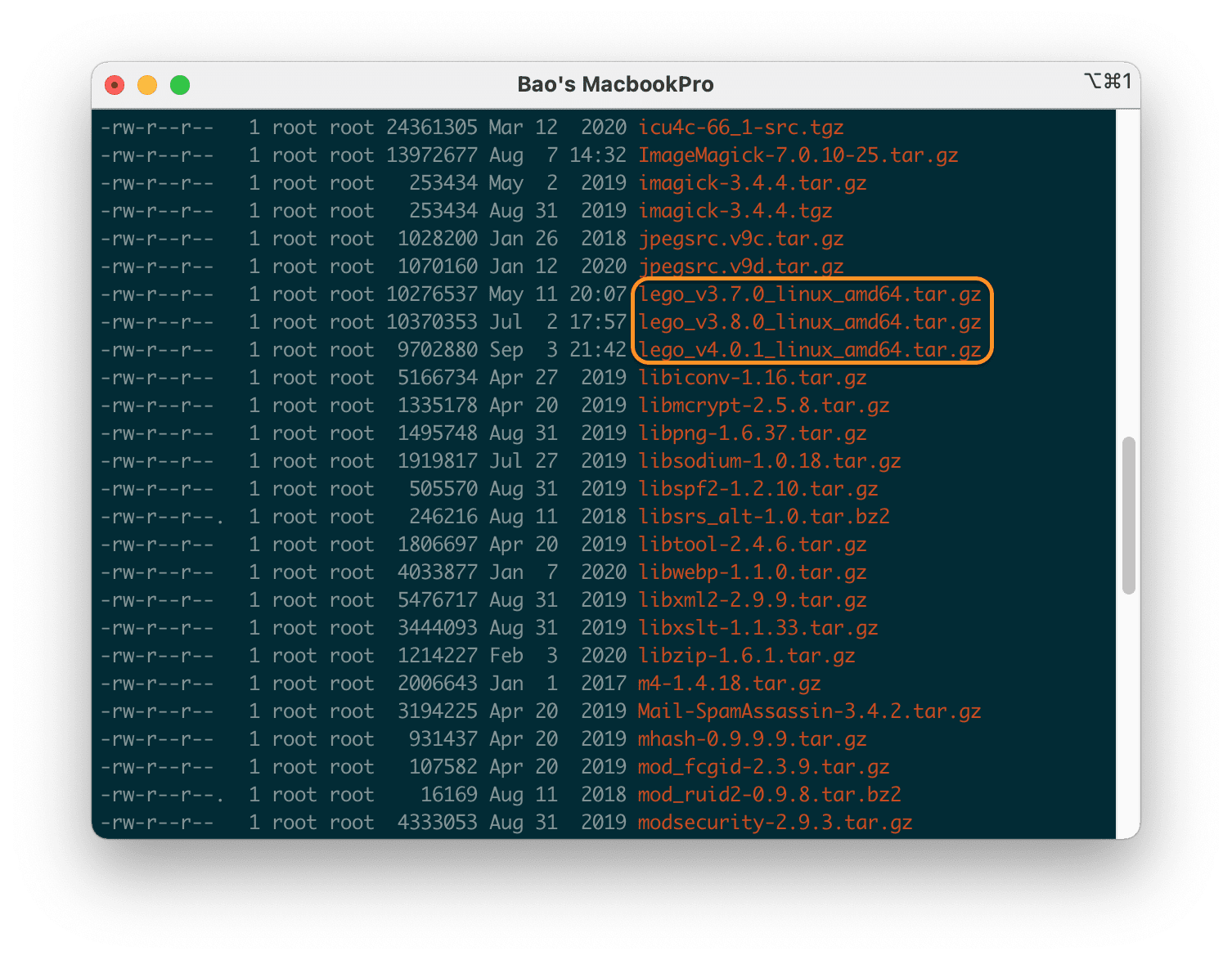Select the icu4c-66_1-src.tgz archive name
Image resolution: width=1232 pixels, height=960 pixels.
[741, 127]
